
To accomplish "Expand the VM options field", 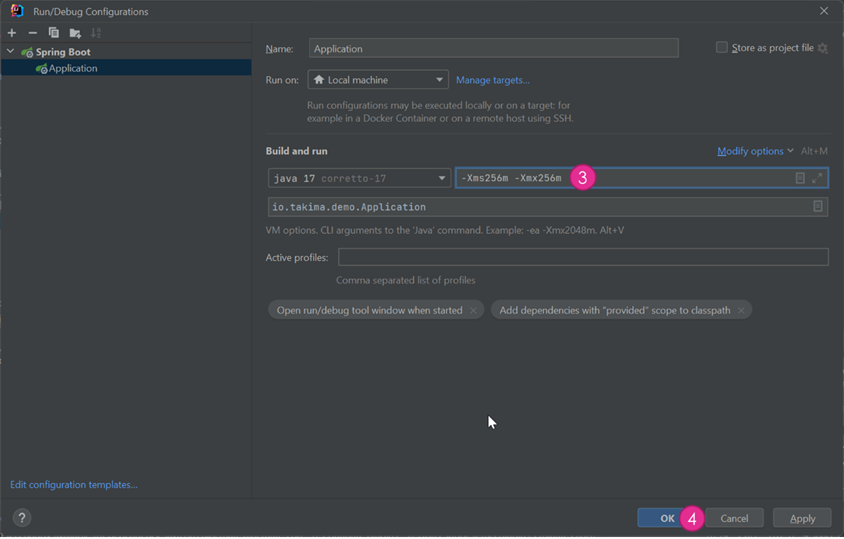I will click(817, 178).
